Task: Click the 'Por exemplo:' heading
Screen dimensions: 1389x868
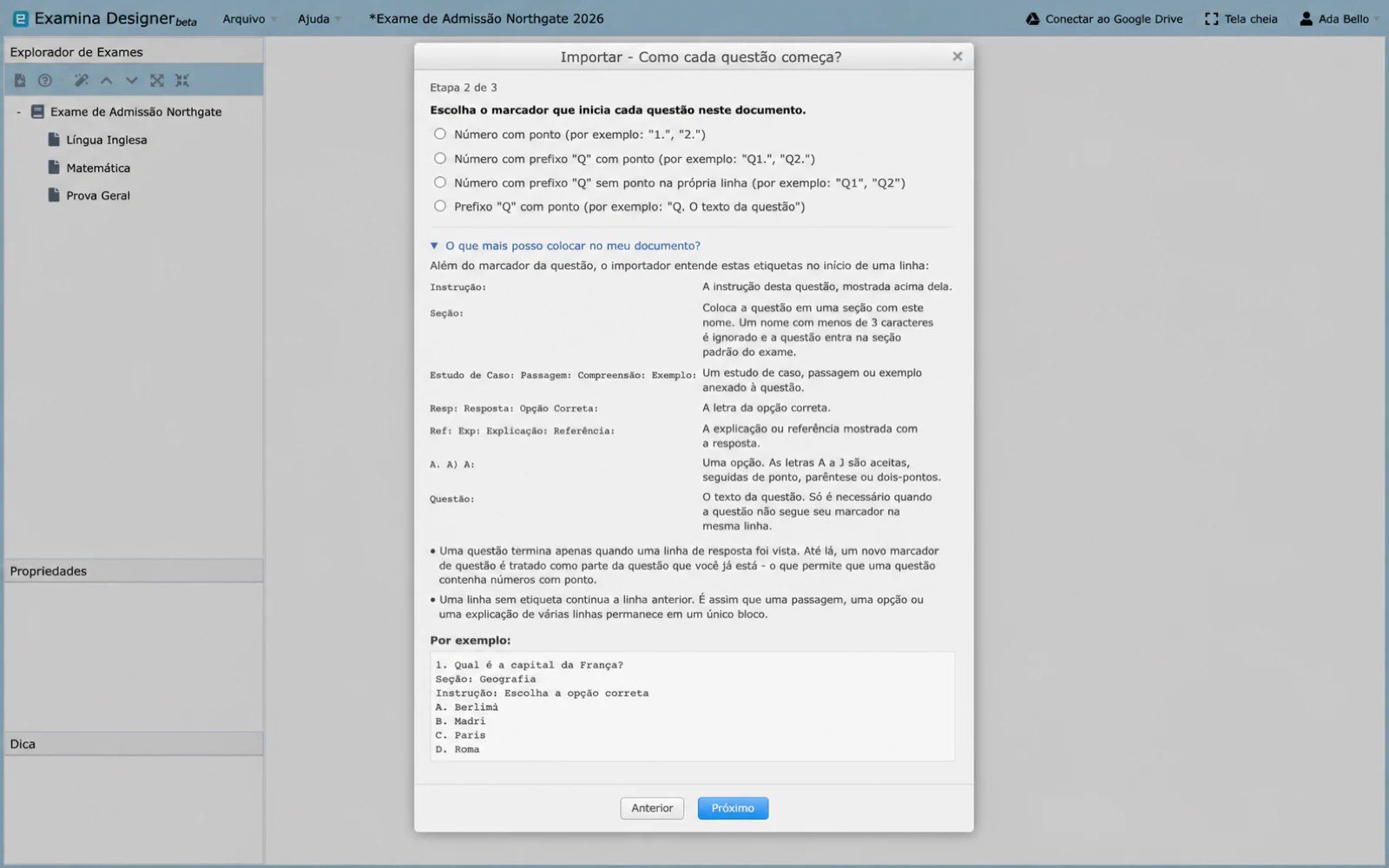Action: 471,641
